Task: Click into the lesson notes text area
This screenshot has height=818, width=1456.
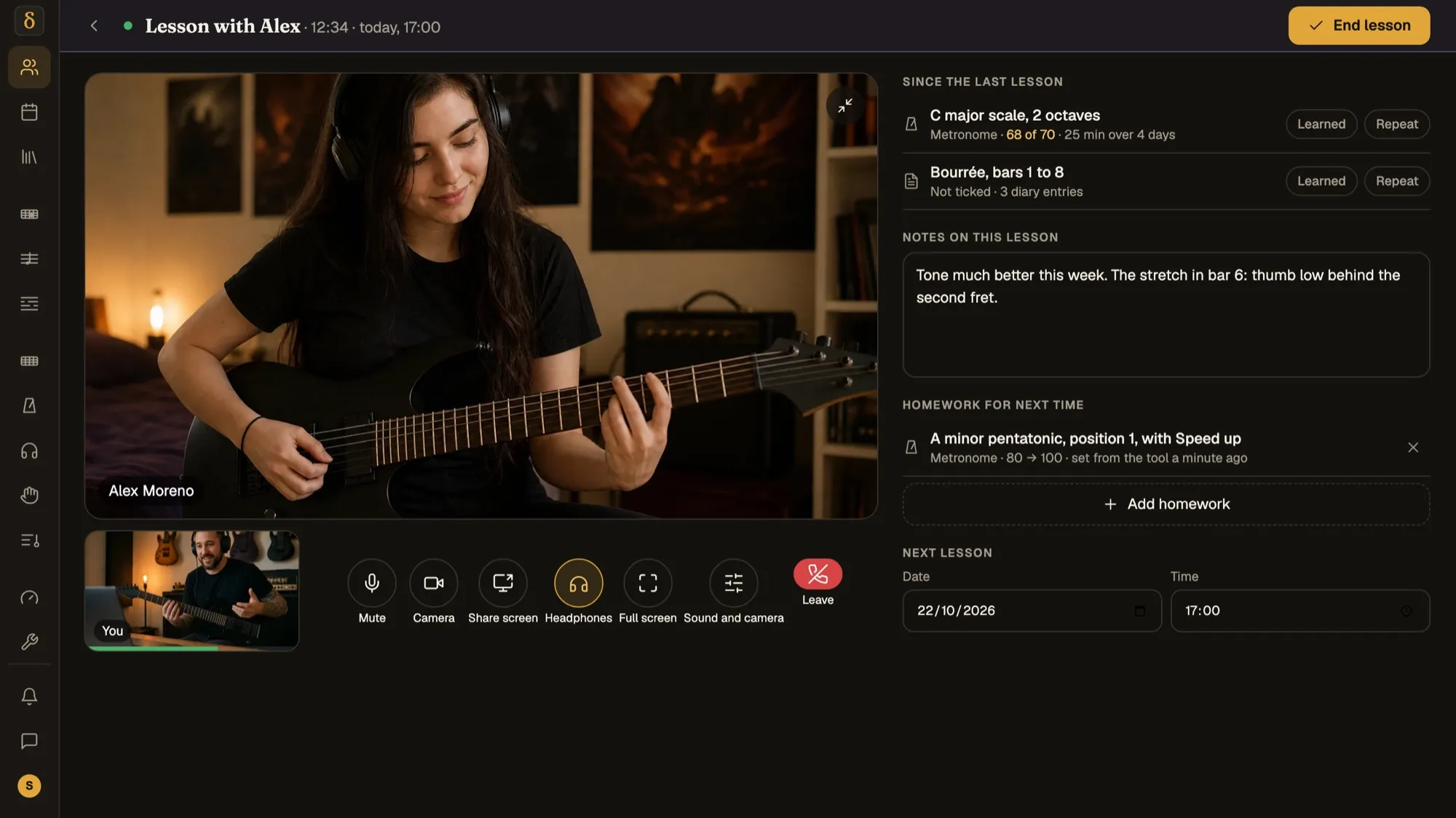Action: [1166, 314]
